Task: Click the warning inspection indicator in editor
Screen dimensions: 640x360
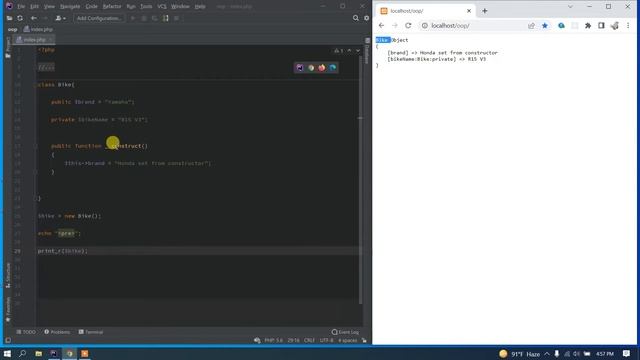Action: pyautogui.click(x=339, y=51)
